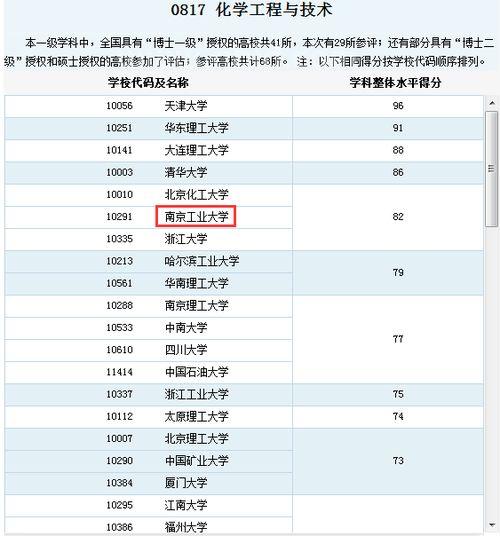Click the scrollbar down arrow
This screenshot has height=536, width=500.
[492, 525]
